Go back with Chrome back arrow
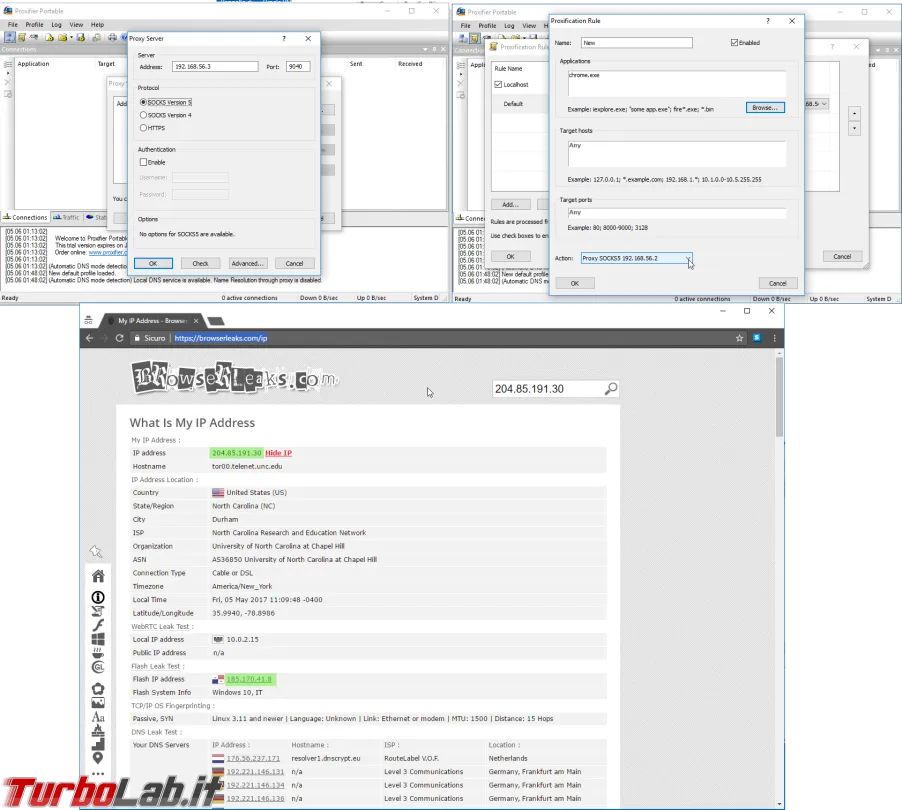 89,338
